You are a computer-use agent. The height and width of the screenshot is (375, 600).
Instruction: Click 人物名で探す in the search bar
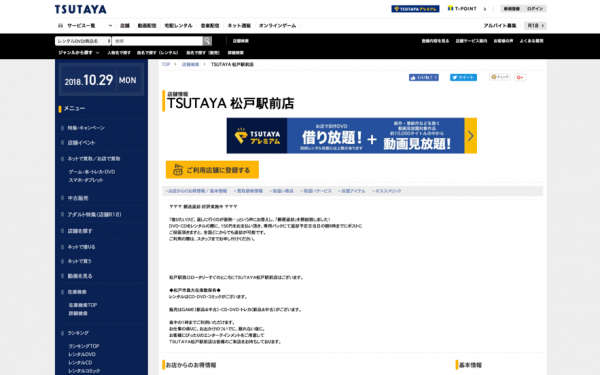pyautogui.click(x=119, y=53)
